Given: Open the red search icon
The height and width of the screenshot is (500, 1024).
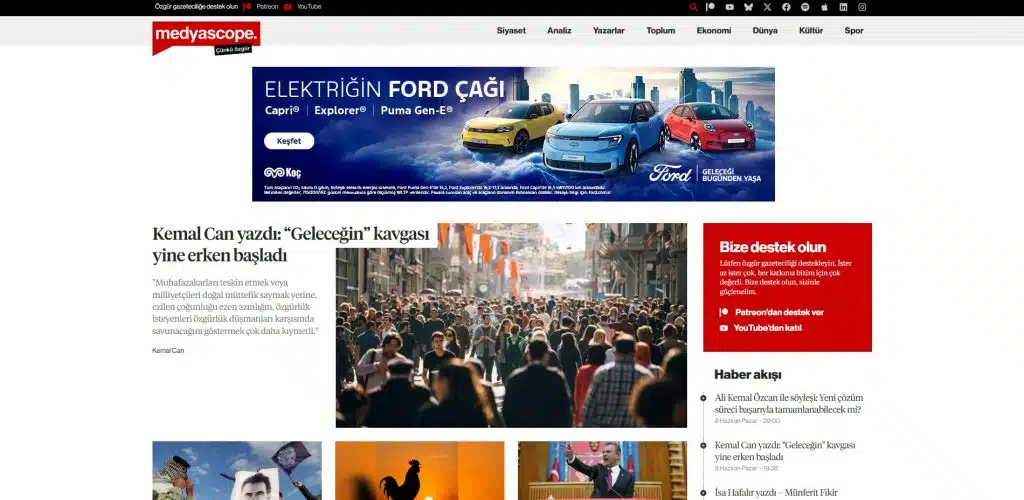Looking at the screenshot, I should coord(693,7).
